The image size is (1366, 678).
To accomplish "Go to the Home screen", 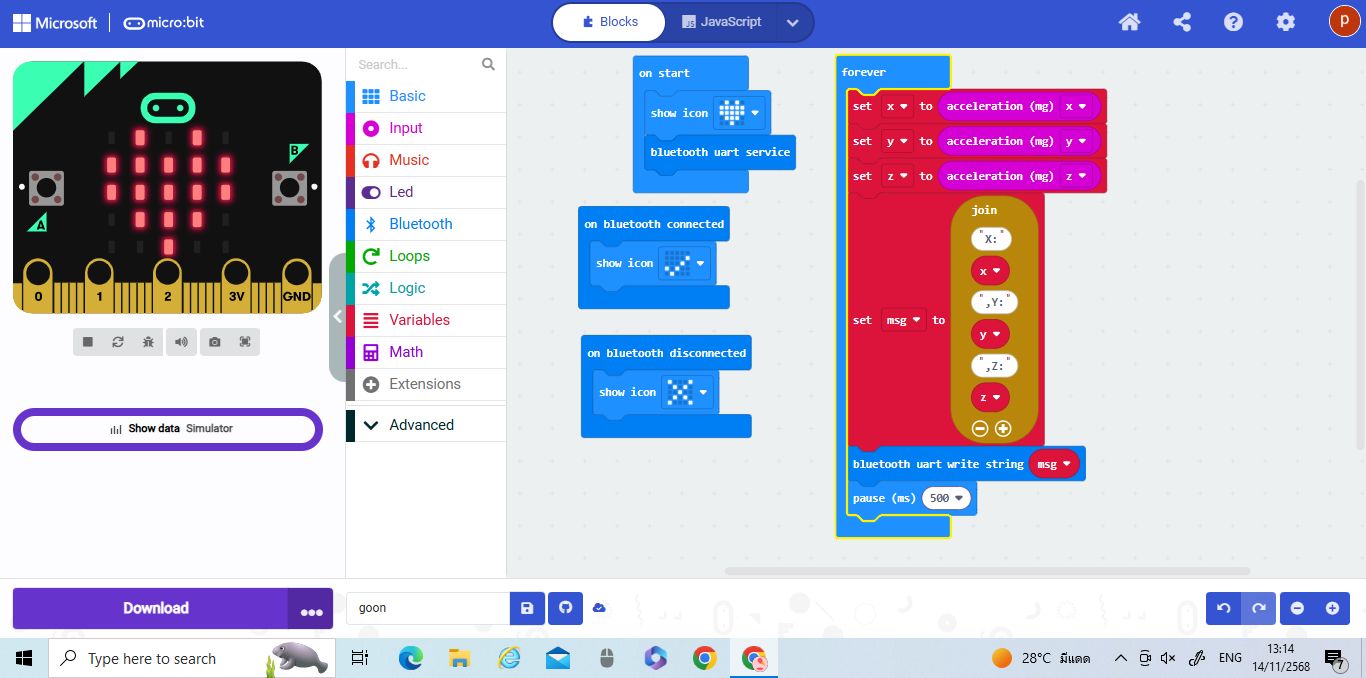I will coord(1130,22).
